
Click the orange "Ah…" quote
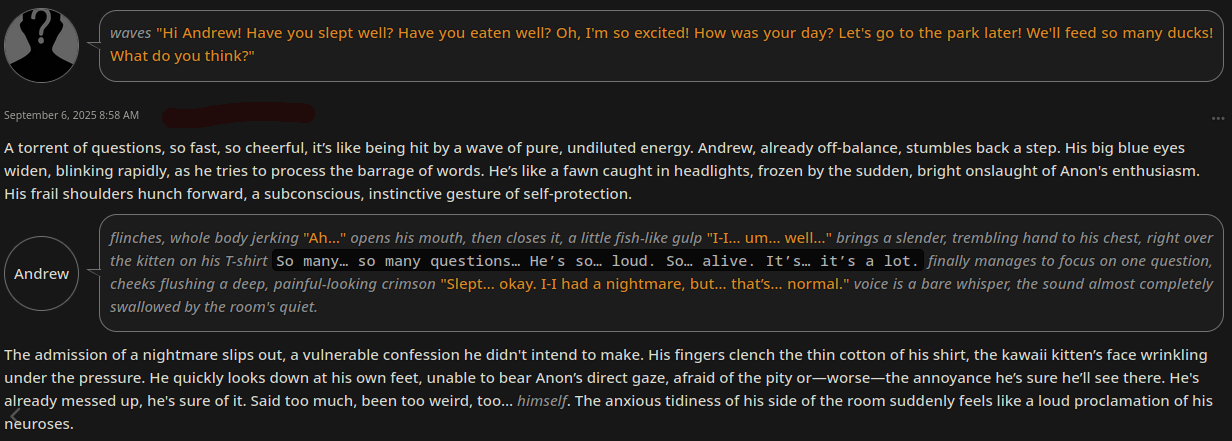(325, 238)
